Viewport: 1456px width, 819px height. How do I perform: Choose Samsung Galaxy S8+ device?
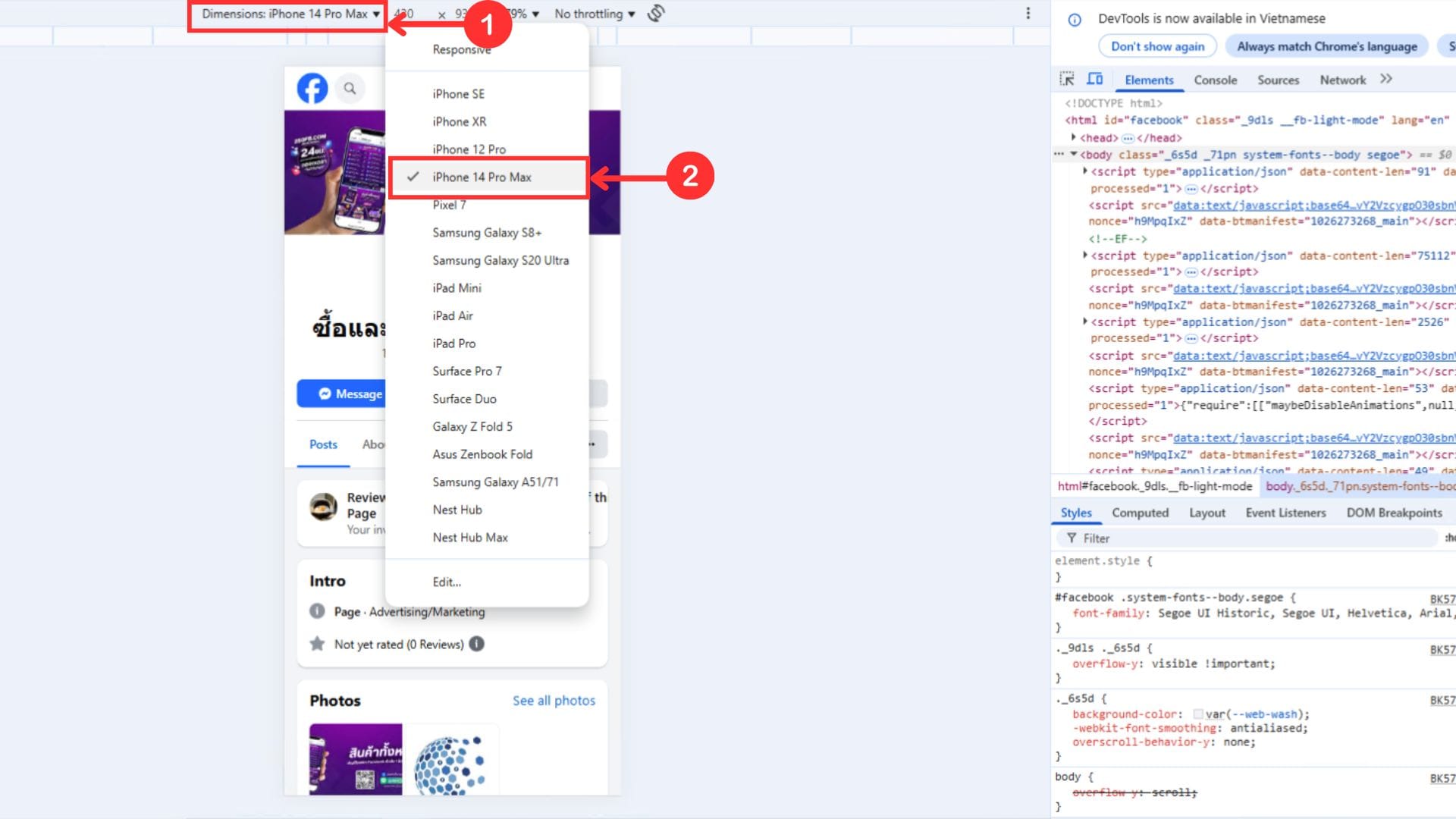point(487,232)
